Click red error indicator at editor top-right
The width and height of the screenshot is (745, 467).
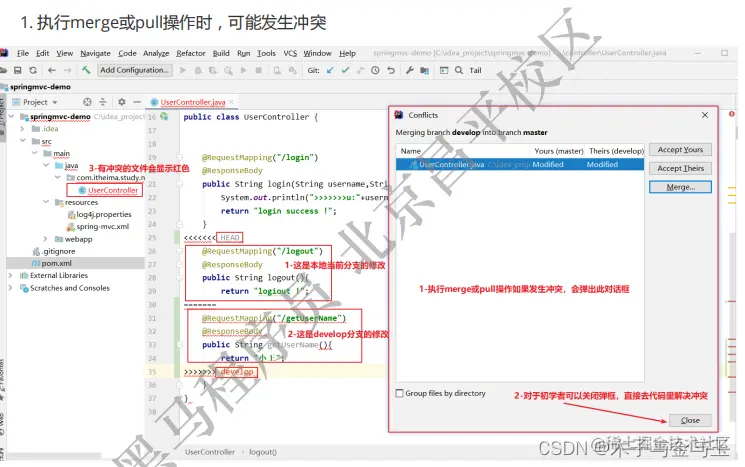tap(732, 114)
